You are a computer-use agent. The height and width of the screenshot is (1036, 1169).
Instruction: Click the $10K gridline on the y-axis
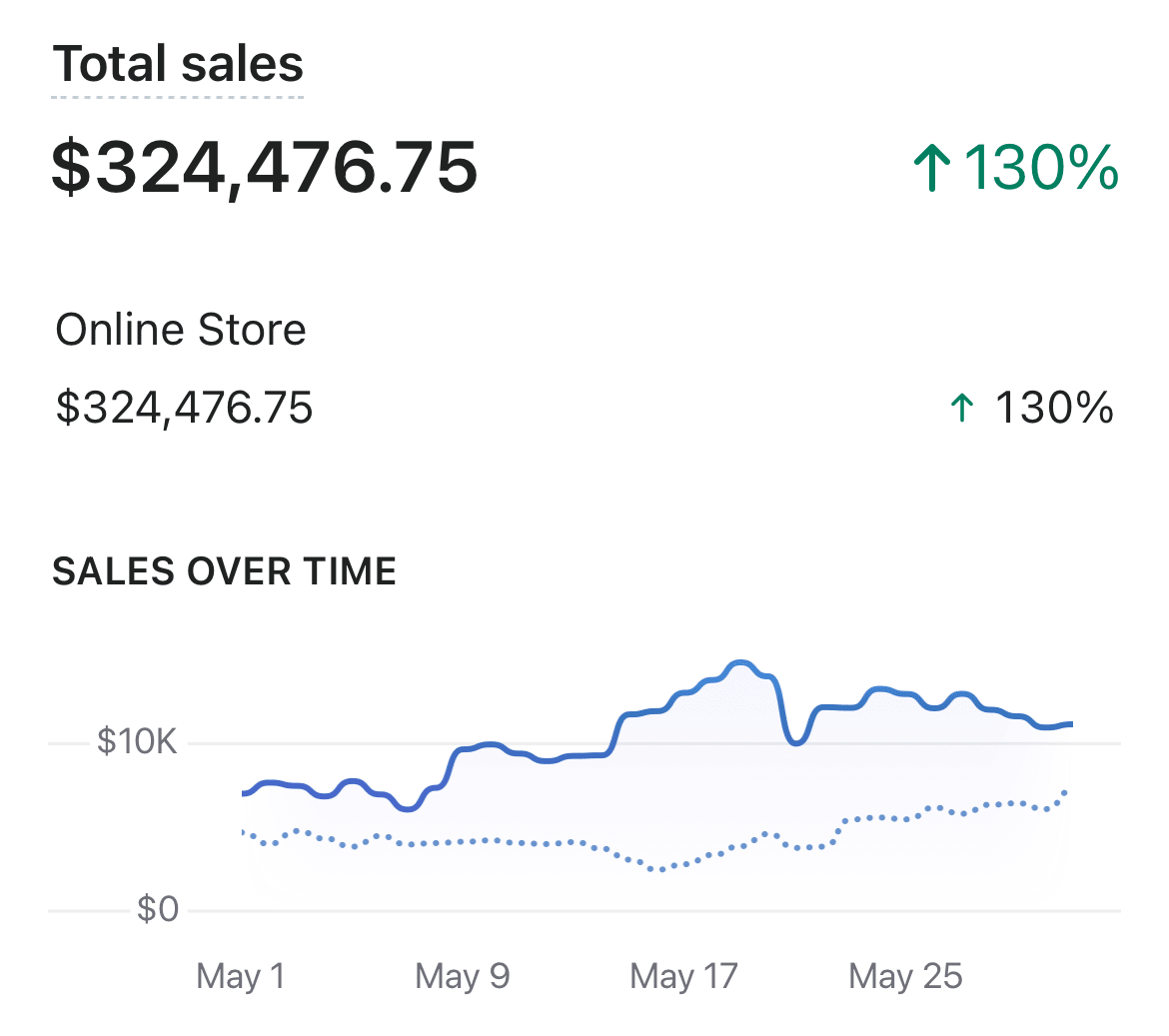135,742
